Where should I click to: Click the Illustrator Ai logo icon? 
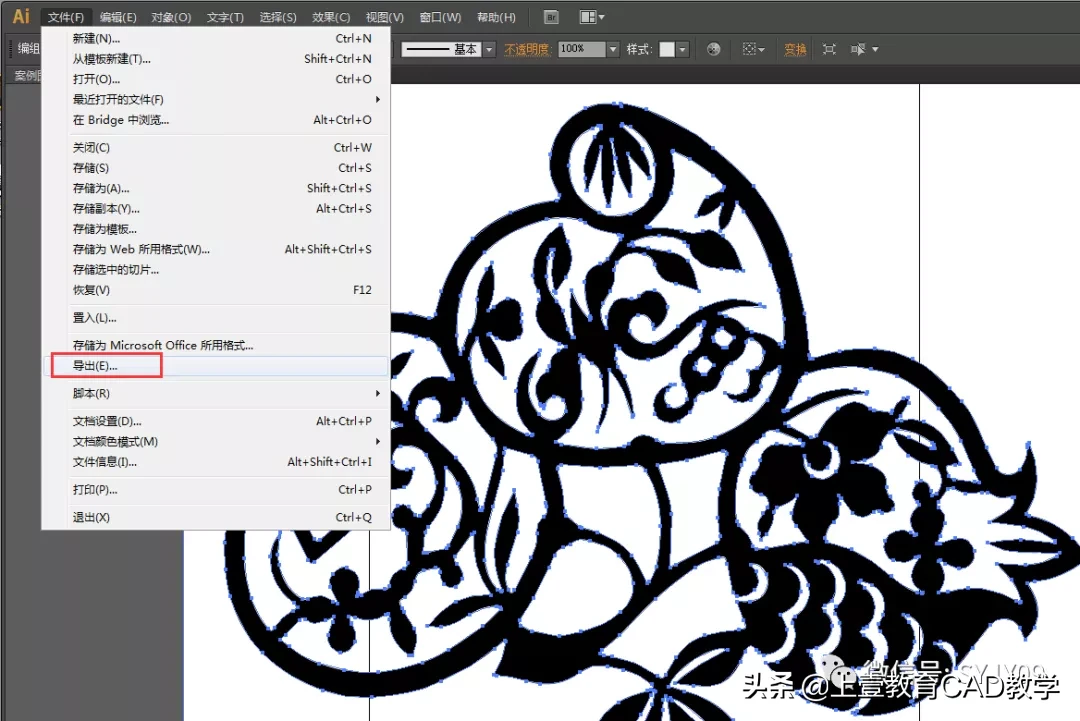click(21, 16)
